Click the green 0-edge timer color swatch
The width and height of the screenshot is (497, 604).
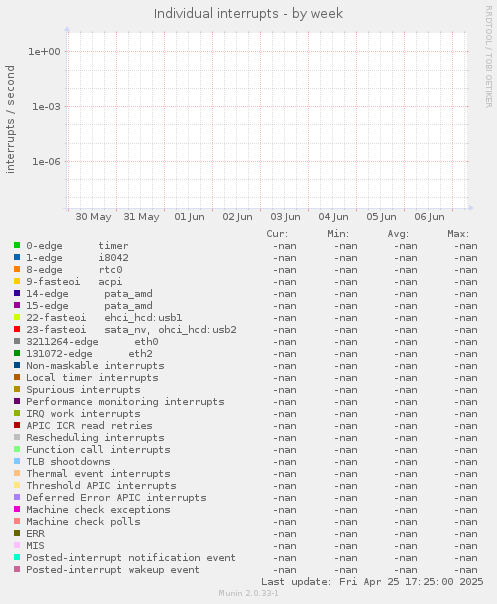[17, 245]
